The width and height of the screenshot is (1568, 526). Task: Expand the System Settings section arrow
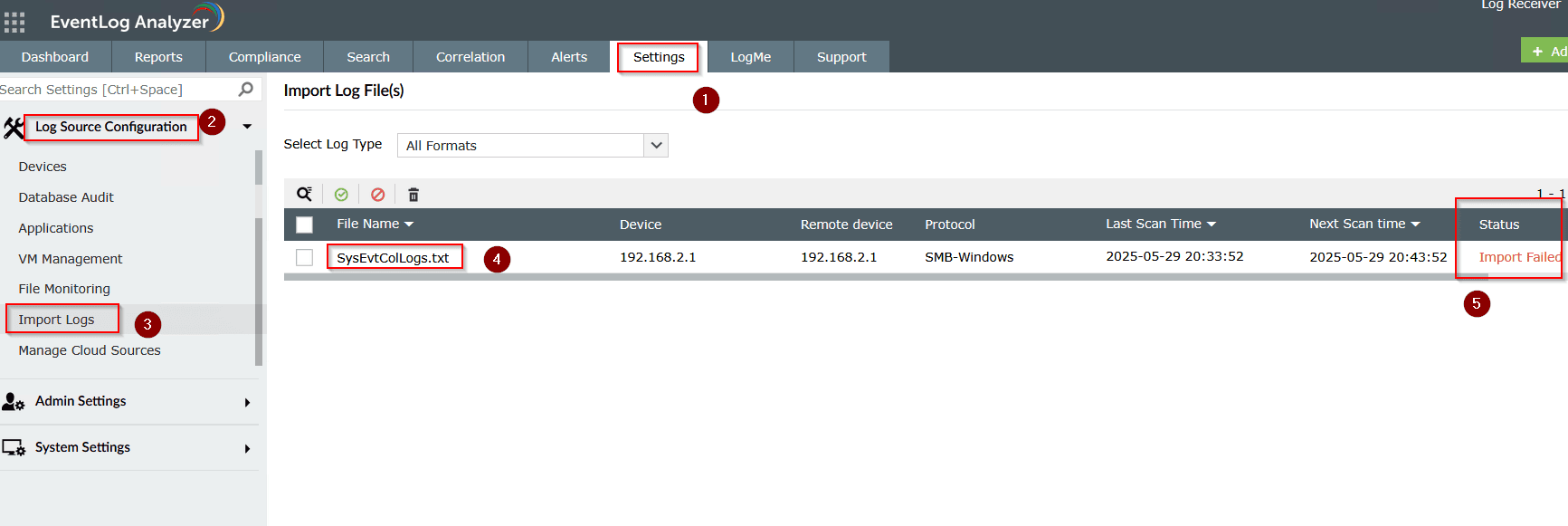click(x=247, y=448)
